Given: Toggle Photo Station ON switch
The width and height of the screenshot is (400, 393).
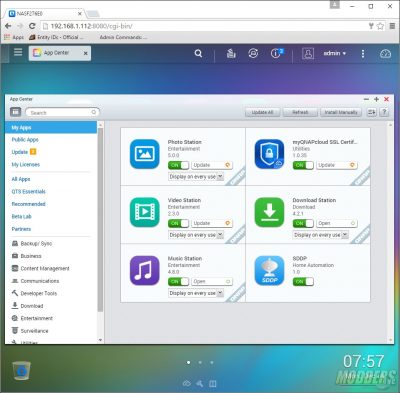Looking at the screenshot, I should 178,165.
